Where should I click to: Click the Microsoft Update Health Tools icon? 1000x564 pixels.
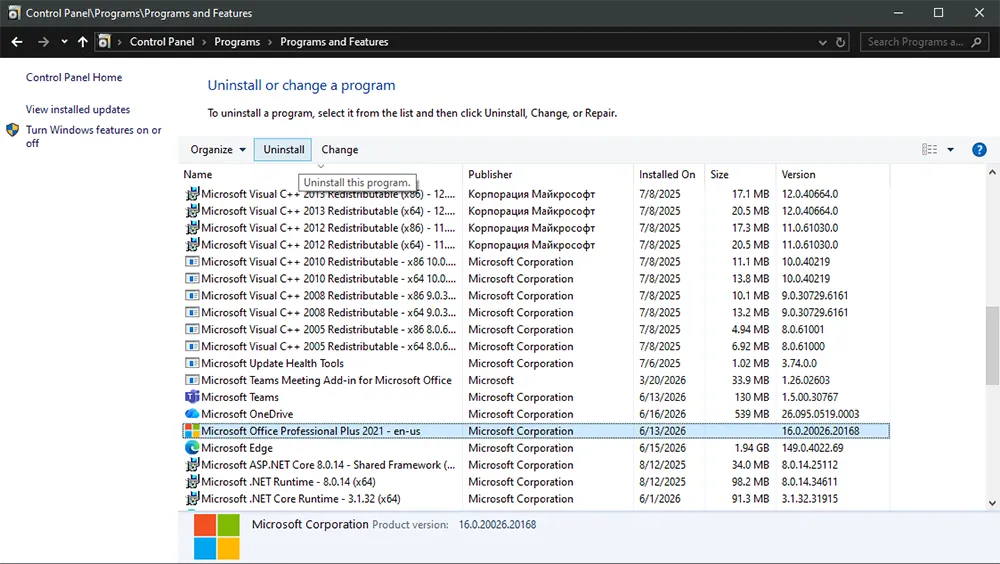click(192, 363)
